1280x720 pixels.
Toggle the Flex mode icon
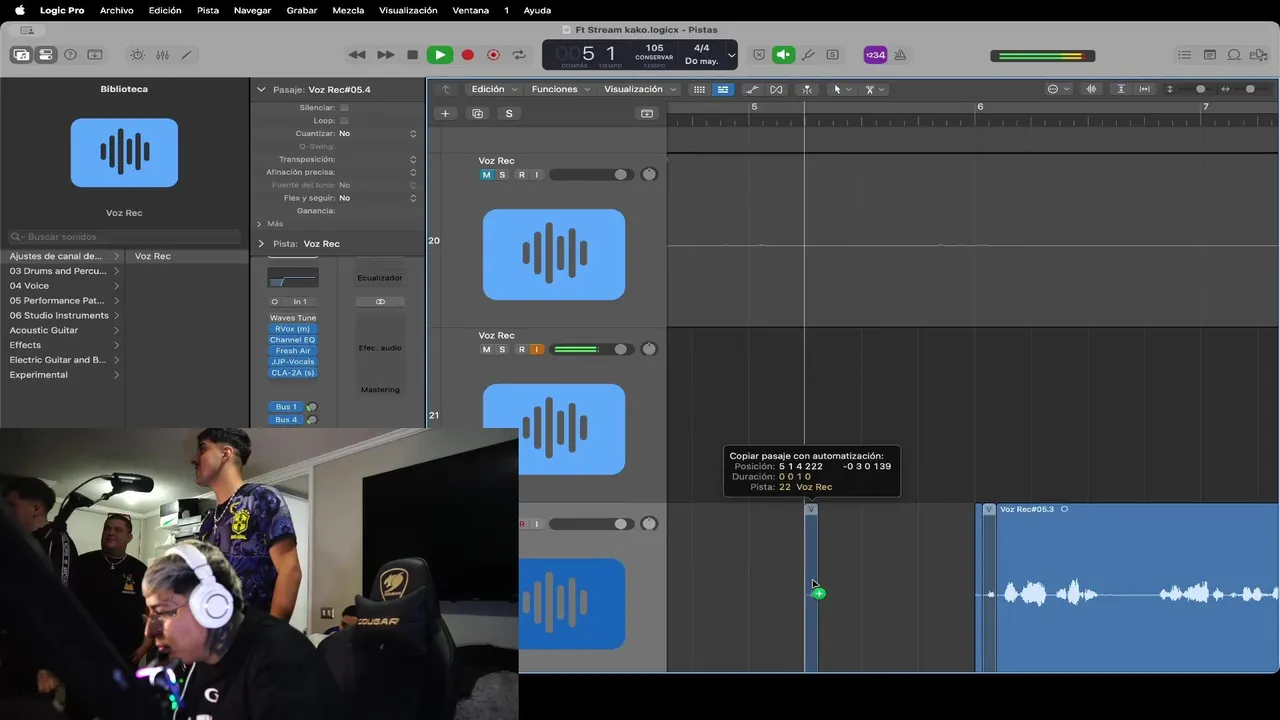pos(776,89)
